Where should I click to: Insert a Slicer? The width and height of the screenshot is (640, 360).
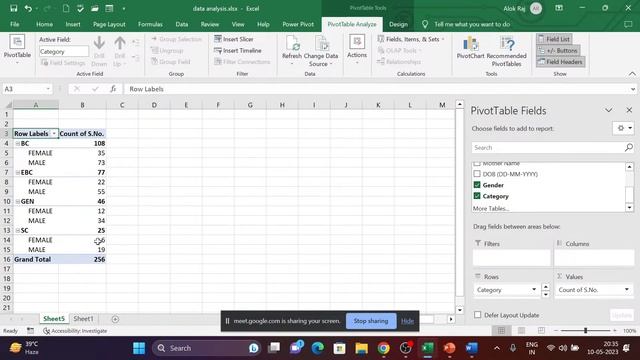[234, 39]
